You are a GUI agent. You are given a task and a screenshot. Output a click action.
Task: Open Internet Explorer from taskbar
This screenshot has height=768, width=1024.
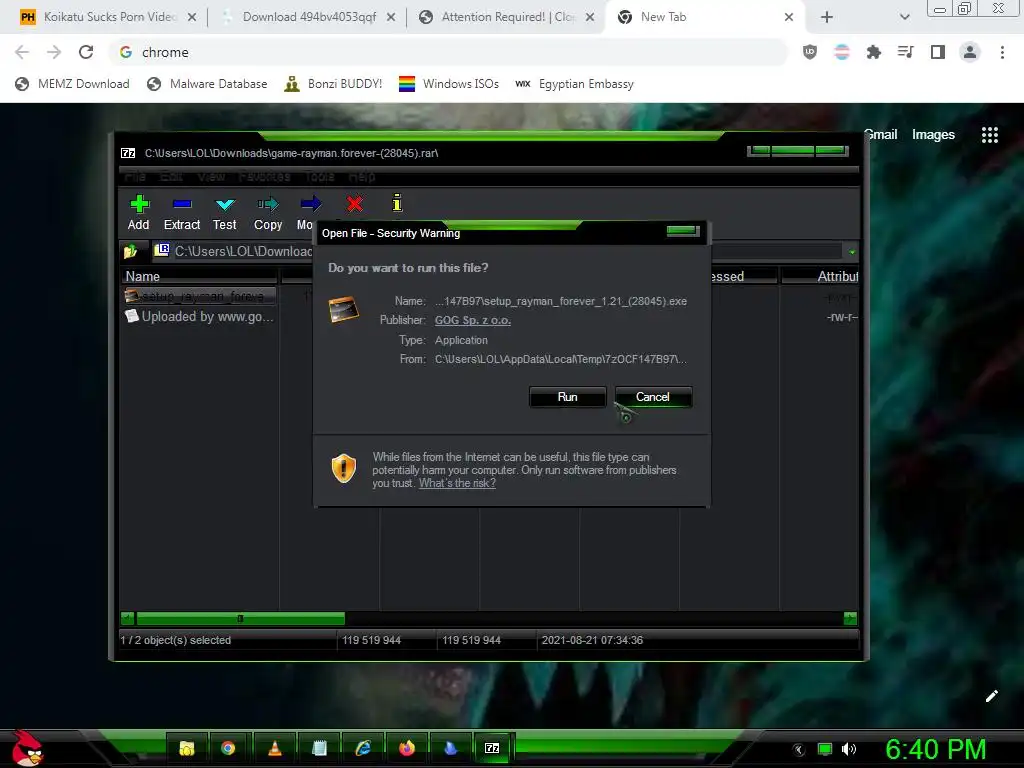[362, 748]
